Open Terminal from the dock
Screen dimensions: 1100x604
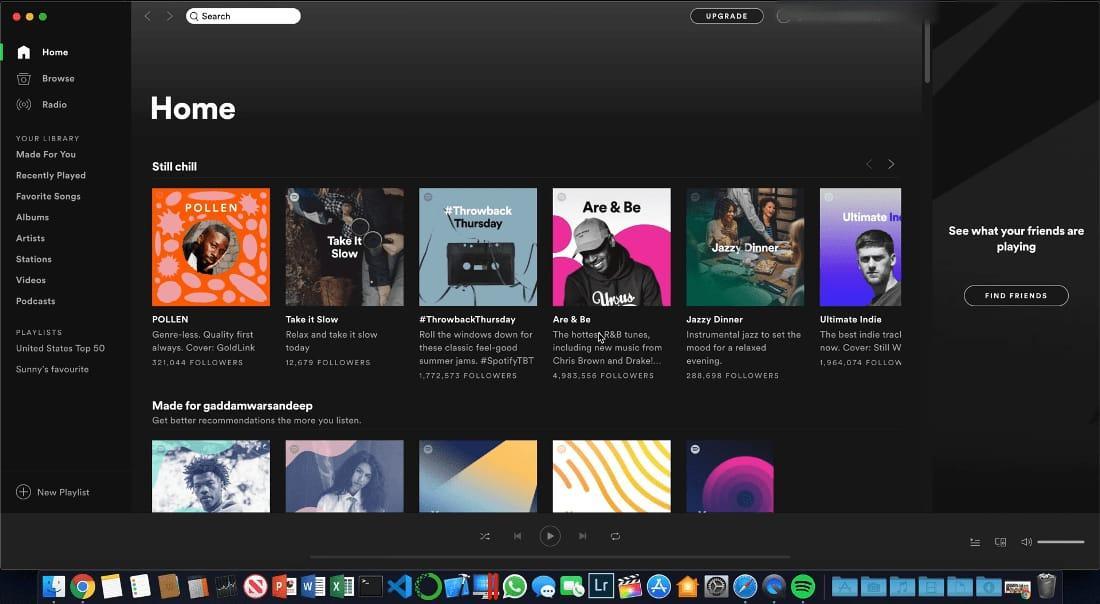(370, 586)
